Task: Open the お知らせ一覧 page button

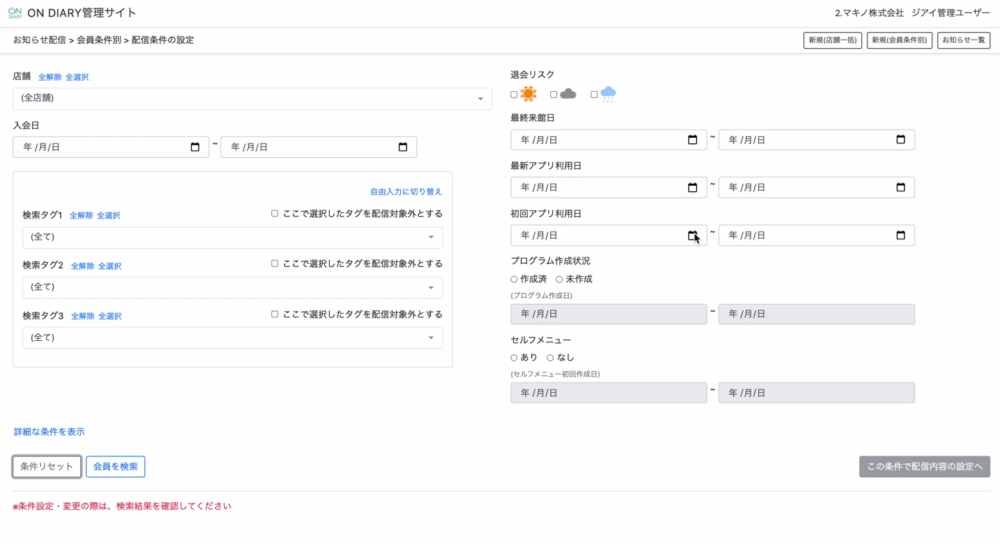Action: click(964, 41)
